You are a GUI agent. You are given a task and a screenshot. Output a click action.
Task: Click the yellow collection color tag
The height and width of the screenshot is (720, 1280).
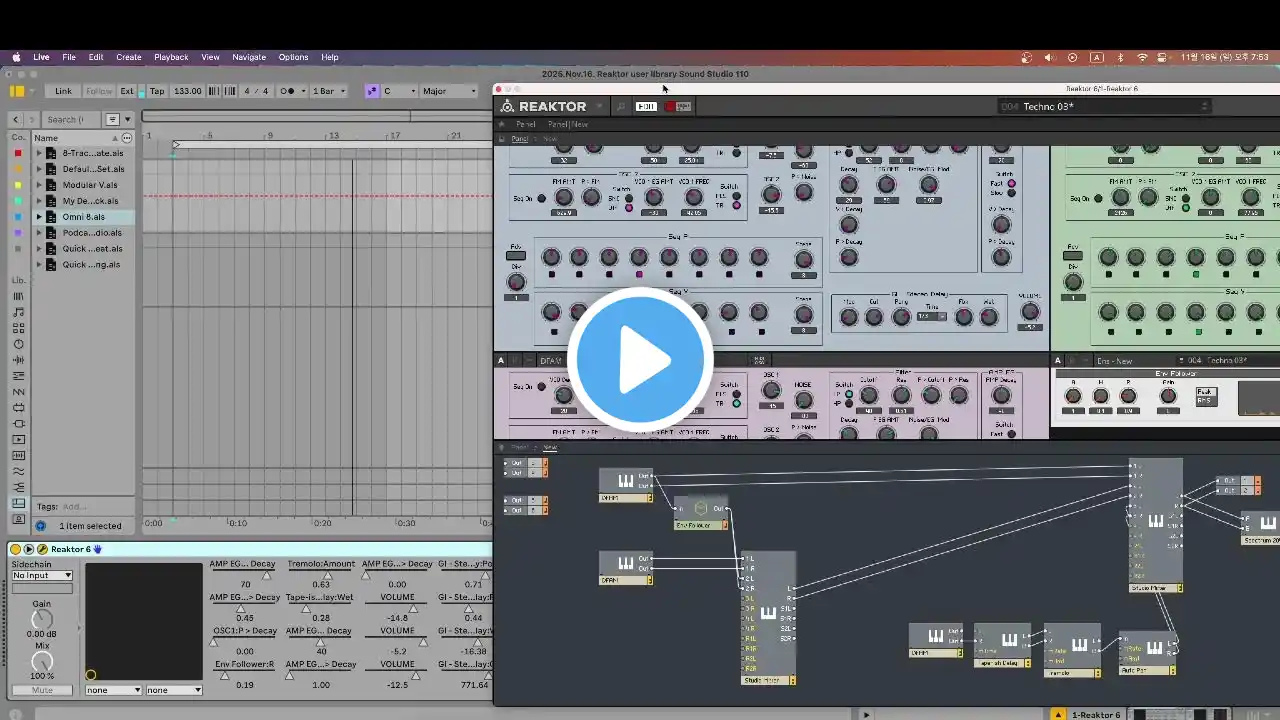[17, 185]
